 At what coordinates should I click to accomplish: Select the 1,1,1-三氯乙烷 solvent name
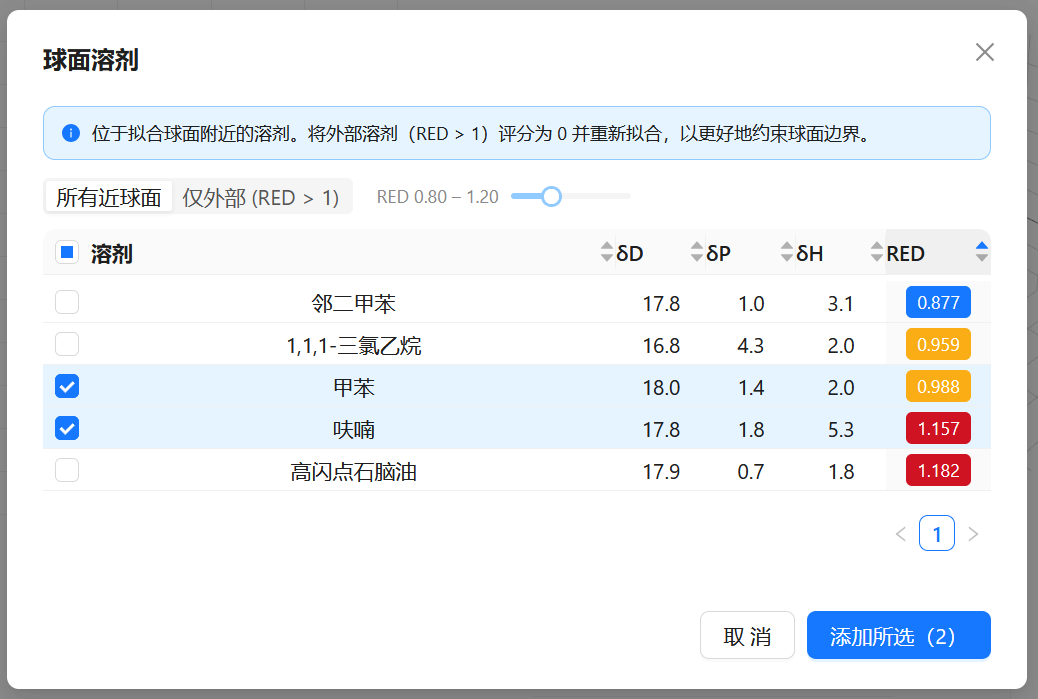354,346
